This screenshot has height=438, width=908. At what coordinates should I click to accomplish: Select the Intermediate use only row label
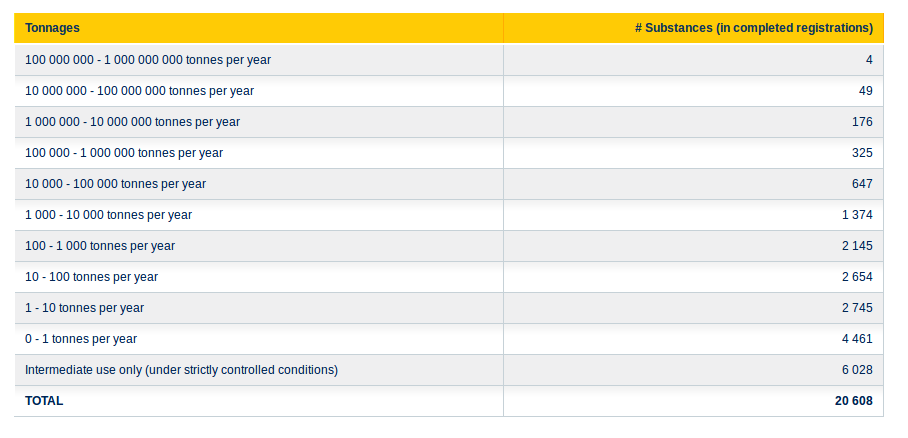point(181,370)
